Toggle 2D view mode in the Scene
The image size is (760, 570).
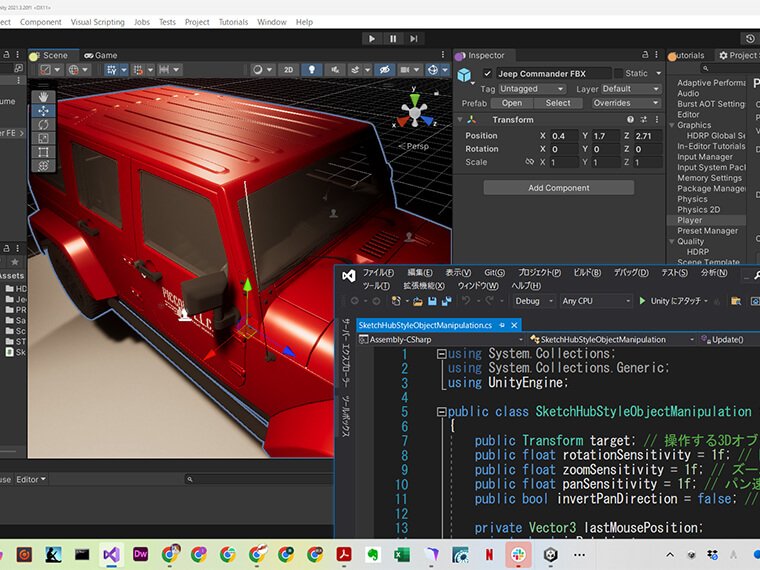(x=288, y=70)
